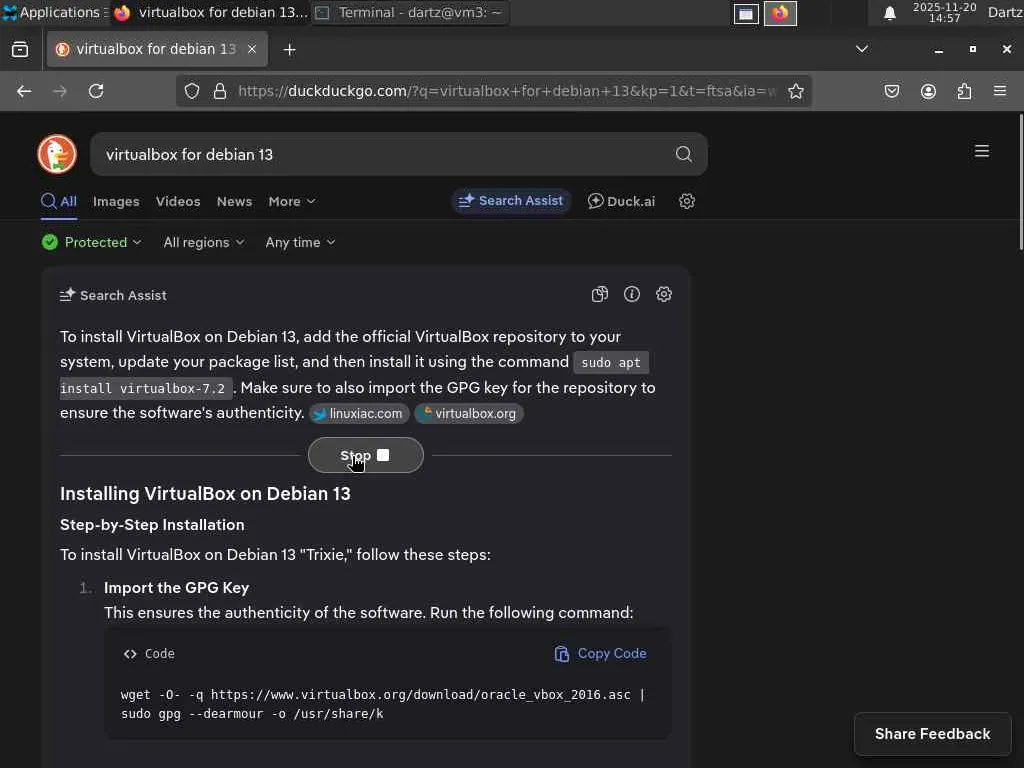Close the virtualbox for debian 13 tab
1024x768 pixels.
251,49
